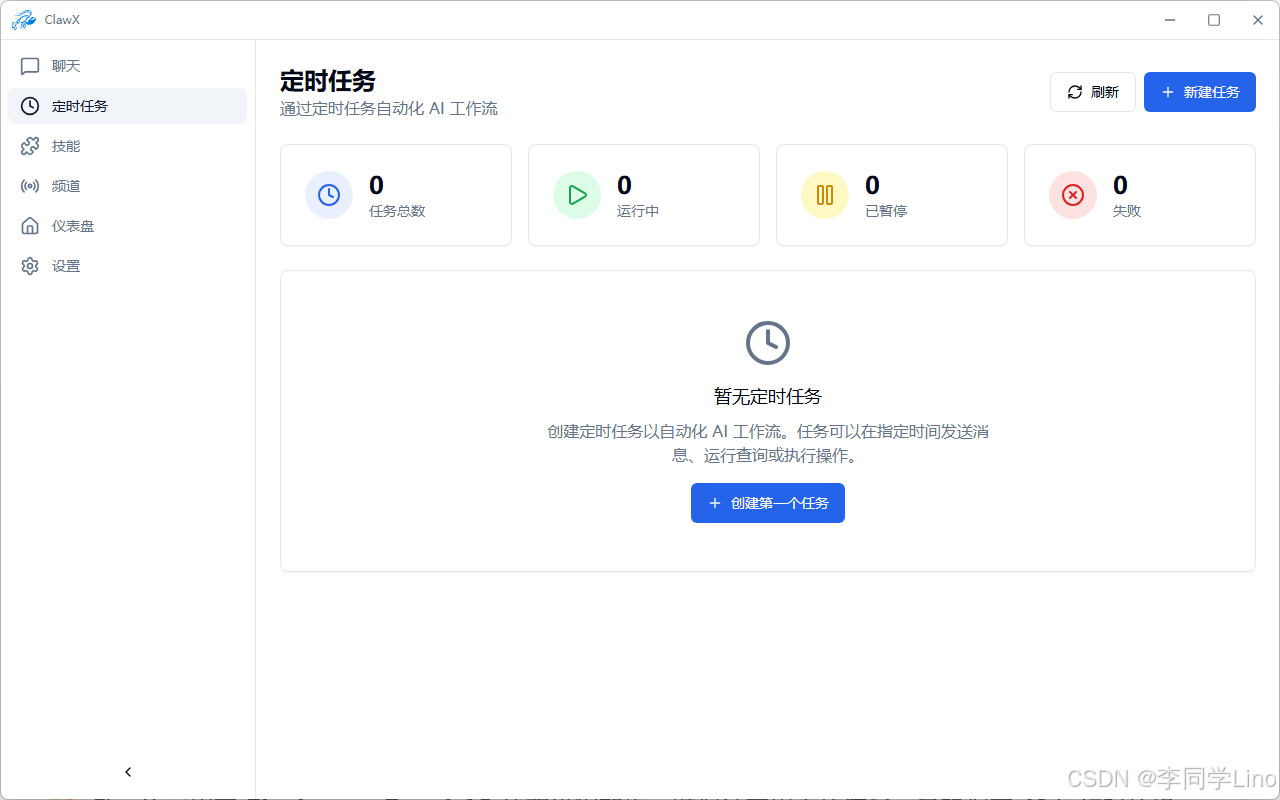Screen dimensions: 1280x800
Task: Click the ClawX logo icon
Action: click(24, 19)
